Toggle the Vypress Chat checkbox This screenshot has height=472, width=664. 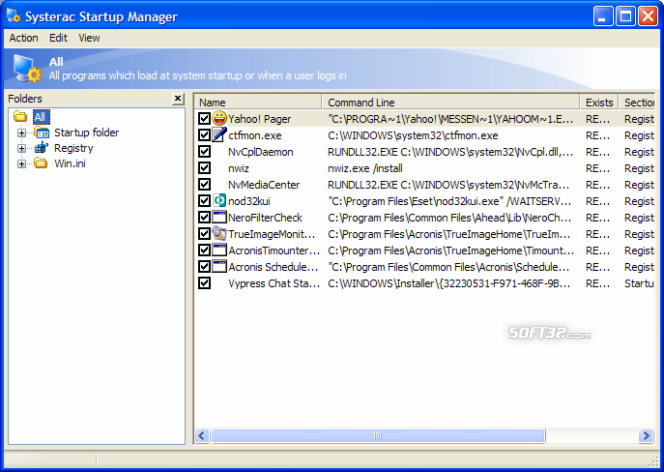coord(204,283)
